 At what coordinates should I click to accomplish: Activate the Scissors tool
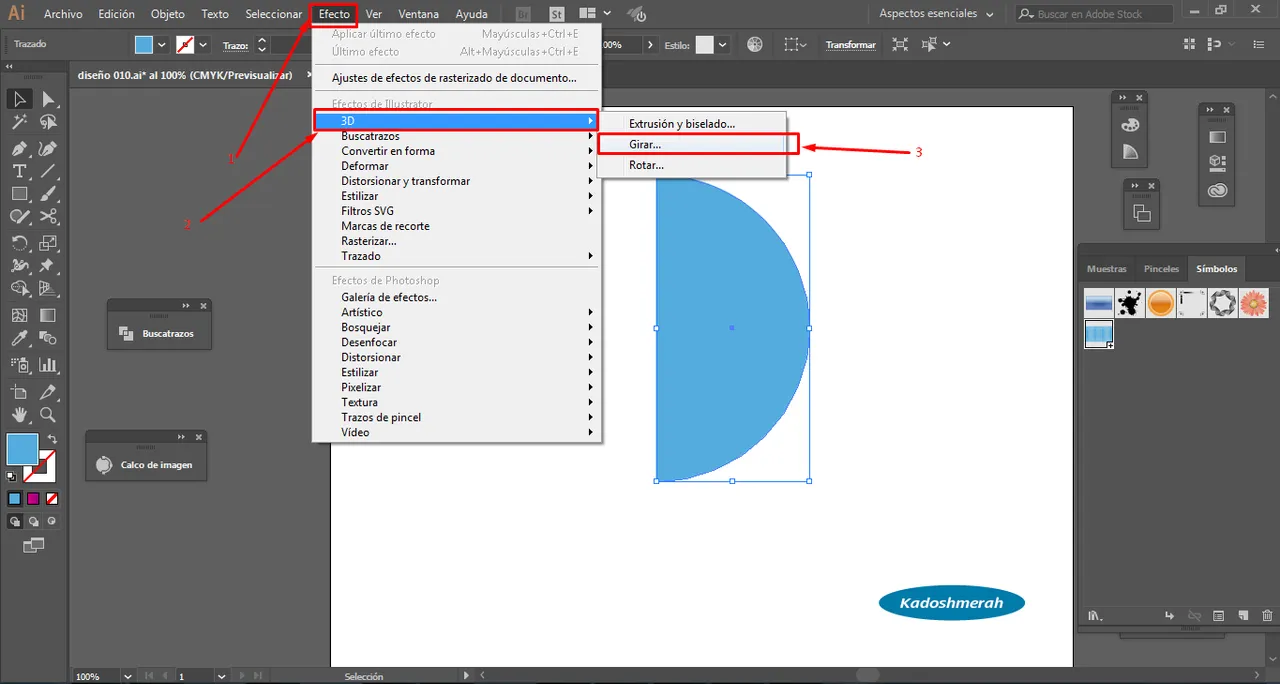pyautogui.click(x=47, y=216)
